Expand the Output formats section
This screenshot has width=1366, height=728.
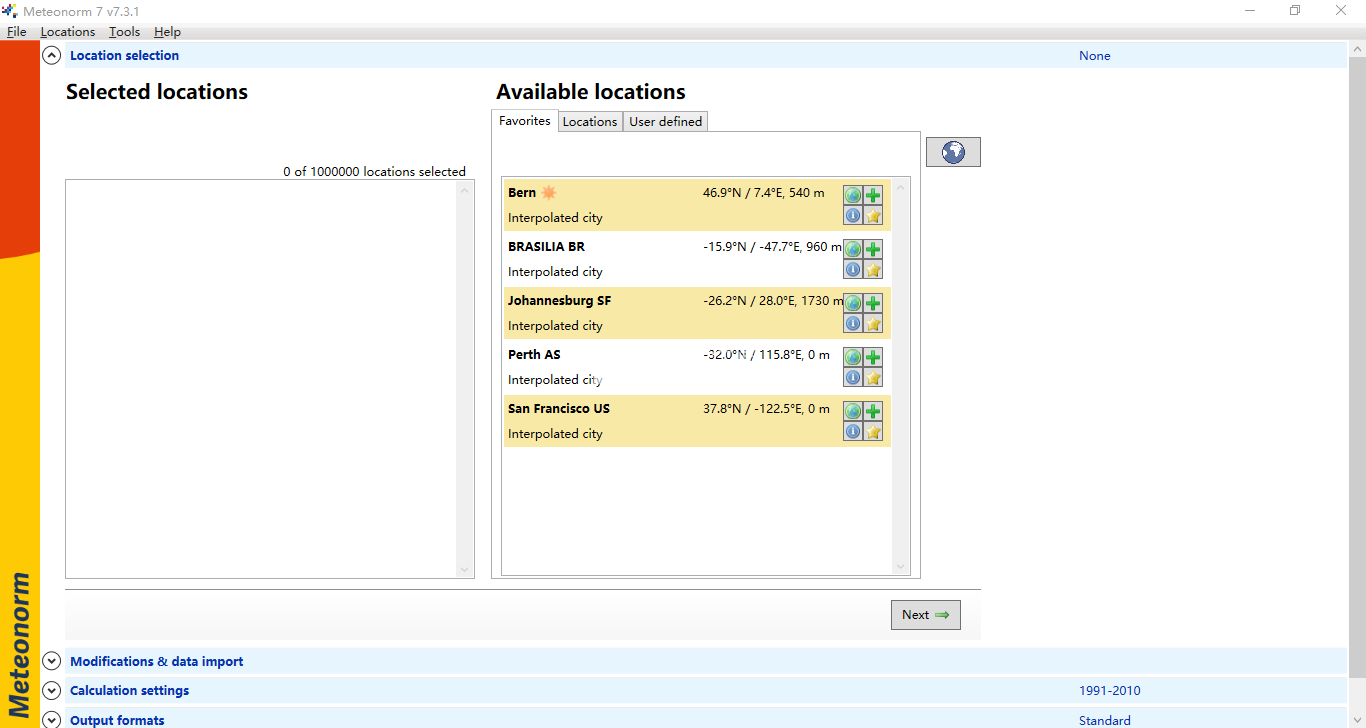coord(52,720)
